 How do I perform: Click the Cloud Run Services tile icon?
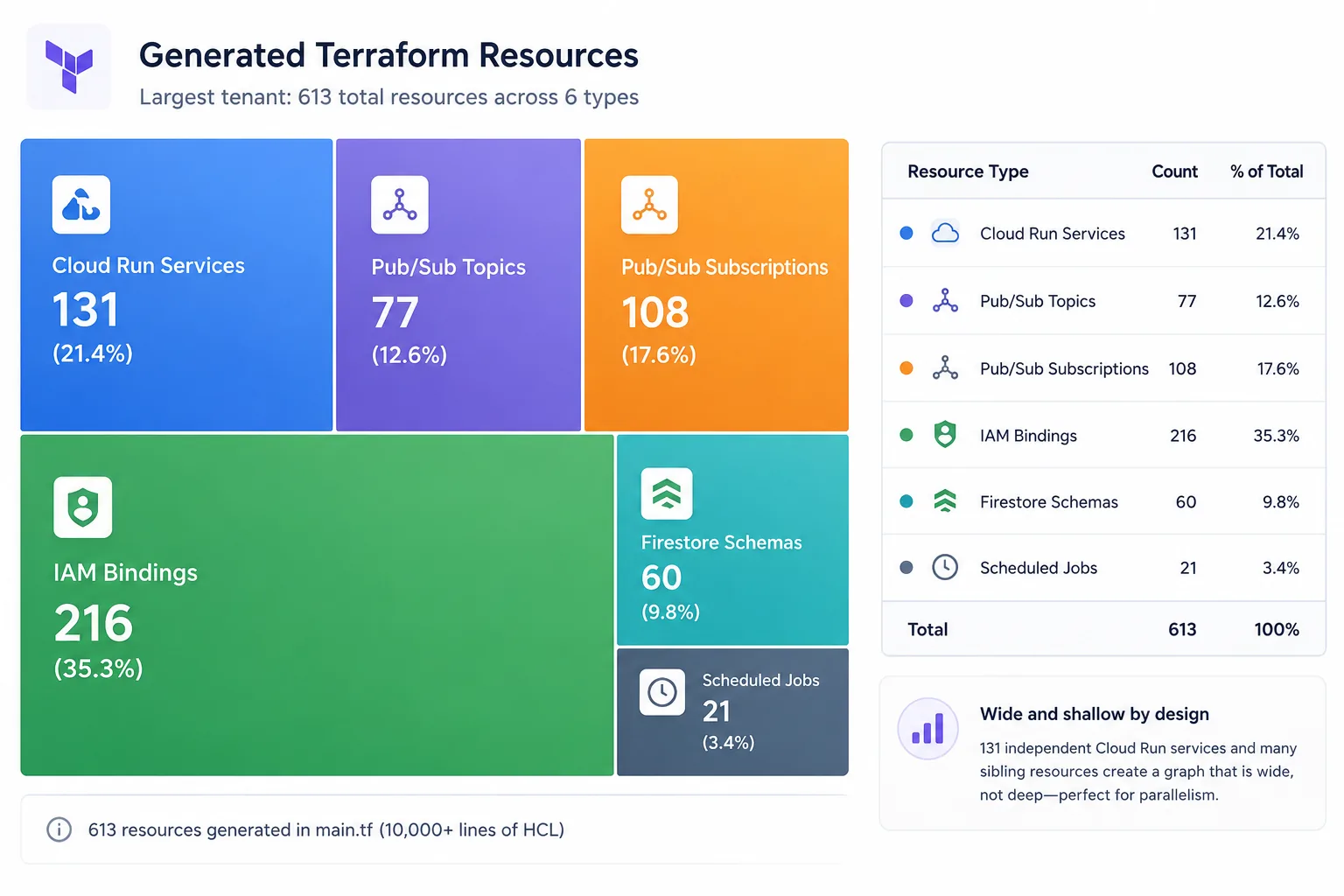(81, 205)
